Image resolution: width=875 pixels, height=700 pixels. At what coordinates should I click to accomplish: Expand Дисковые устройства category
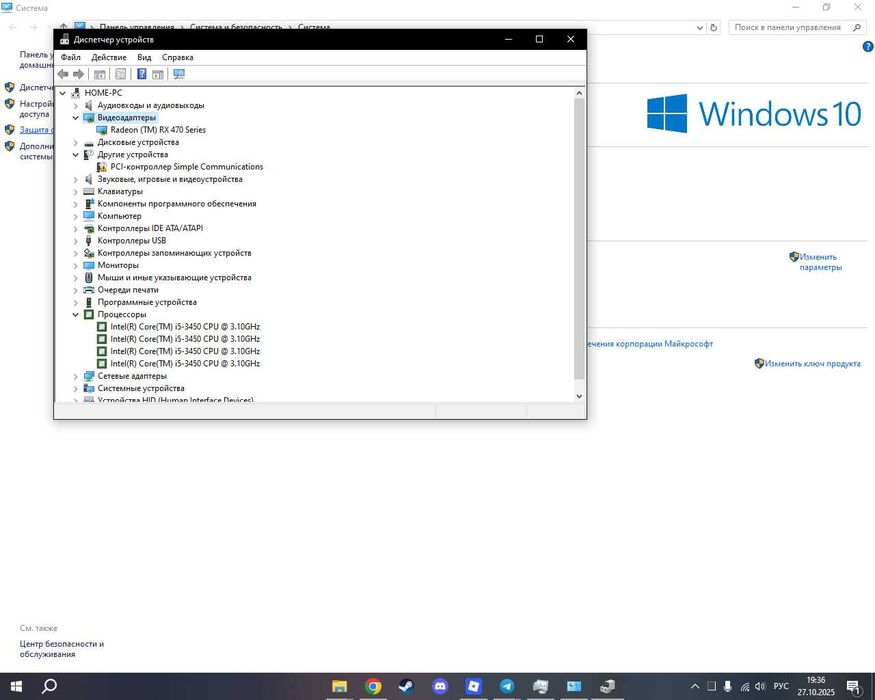(75, 142)
